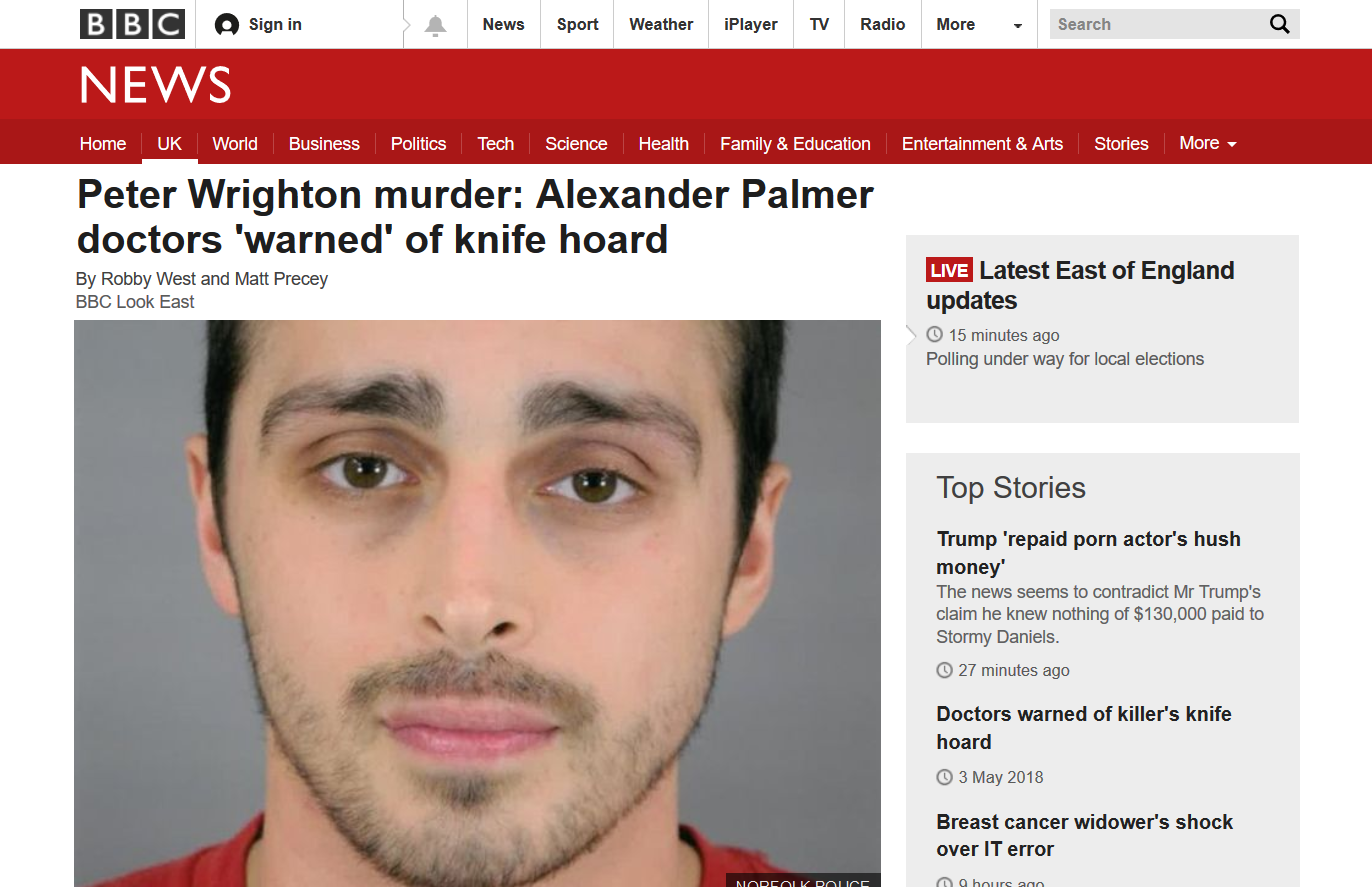Go to the Politics section
The height and width of the screenshot is (887, 1372).
tap(418, 144)
